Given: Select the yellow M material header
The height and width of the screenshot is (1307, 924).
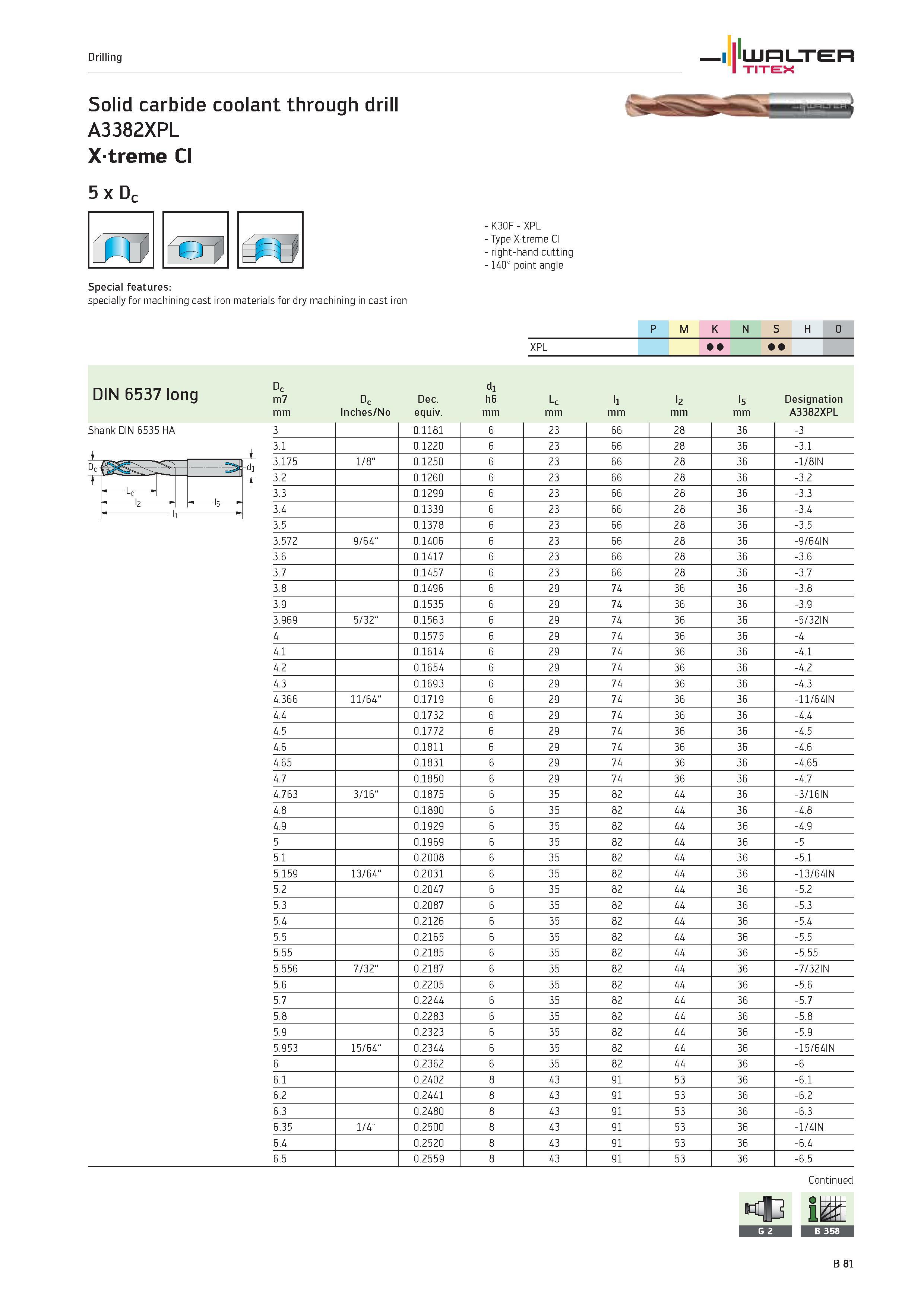Looking at the screenshot, I should [x=684, y=329].
